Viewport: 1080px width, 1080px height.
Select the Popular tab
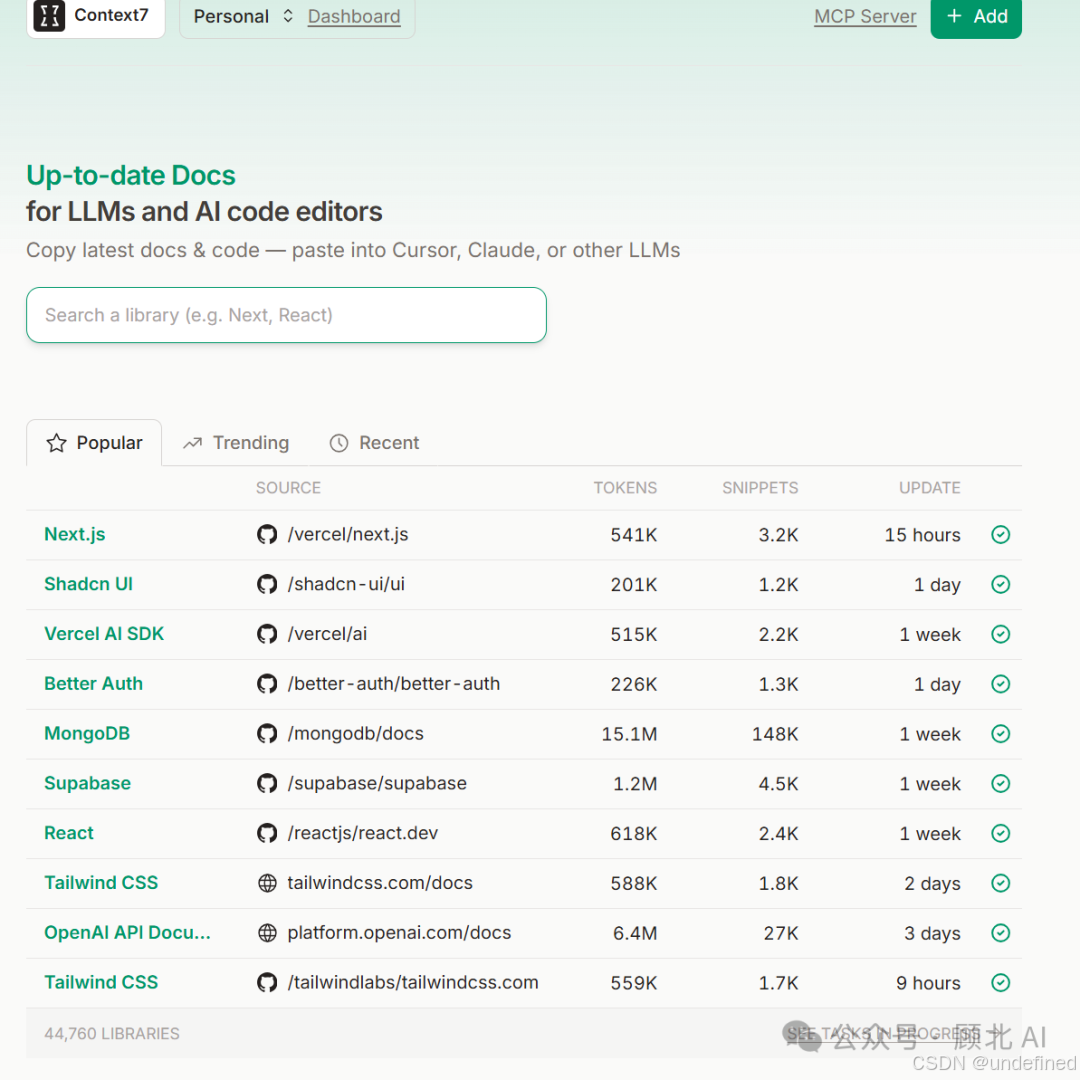pos(94,442)
